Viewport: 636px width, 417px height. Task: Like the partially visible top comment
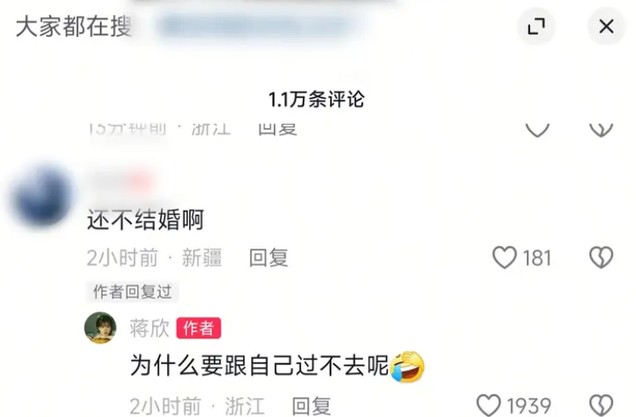pyautogui.click(x=537, y=130)
